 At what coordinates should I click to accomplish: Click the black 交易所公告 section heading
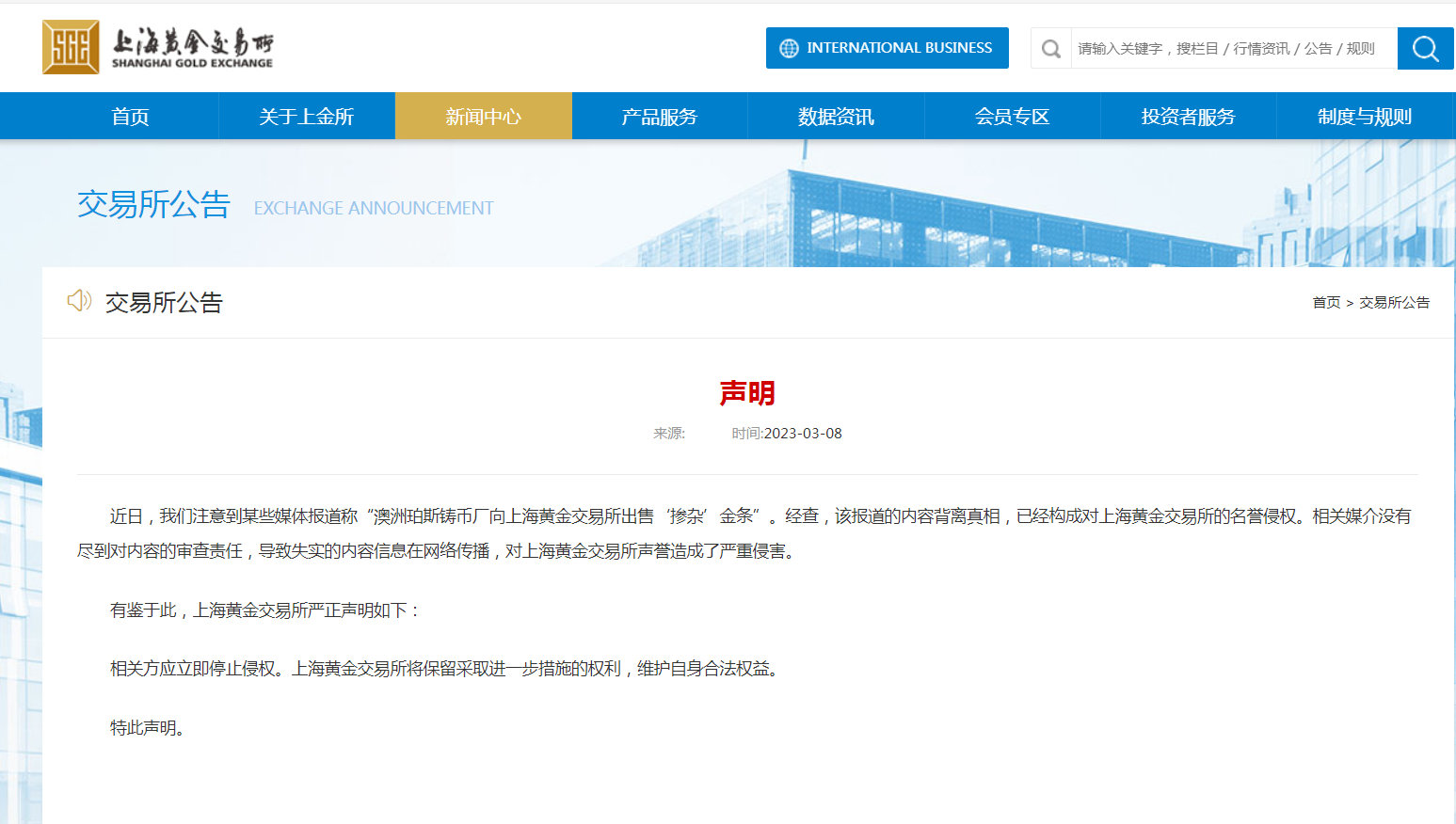(x=164, y=303)
